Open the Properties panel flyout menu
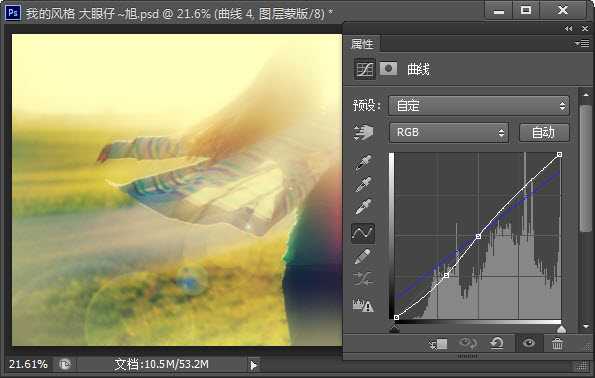 click(582, 44)
